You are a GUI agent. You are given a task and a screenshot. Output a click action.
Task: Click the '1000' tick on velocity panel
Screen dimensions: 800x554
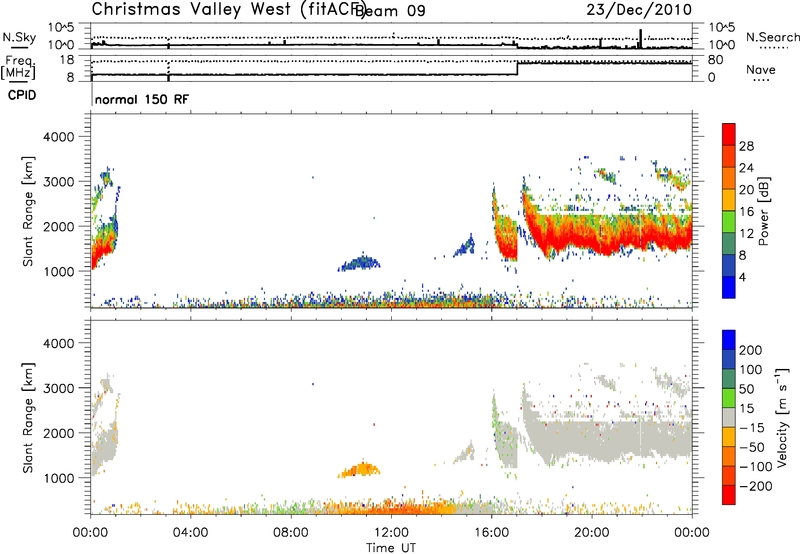(x=58, y=478)
